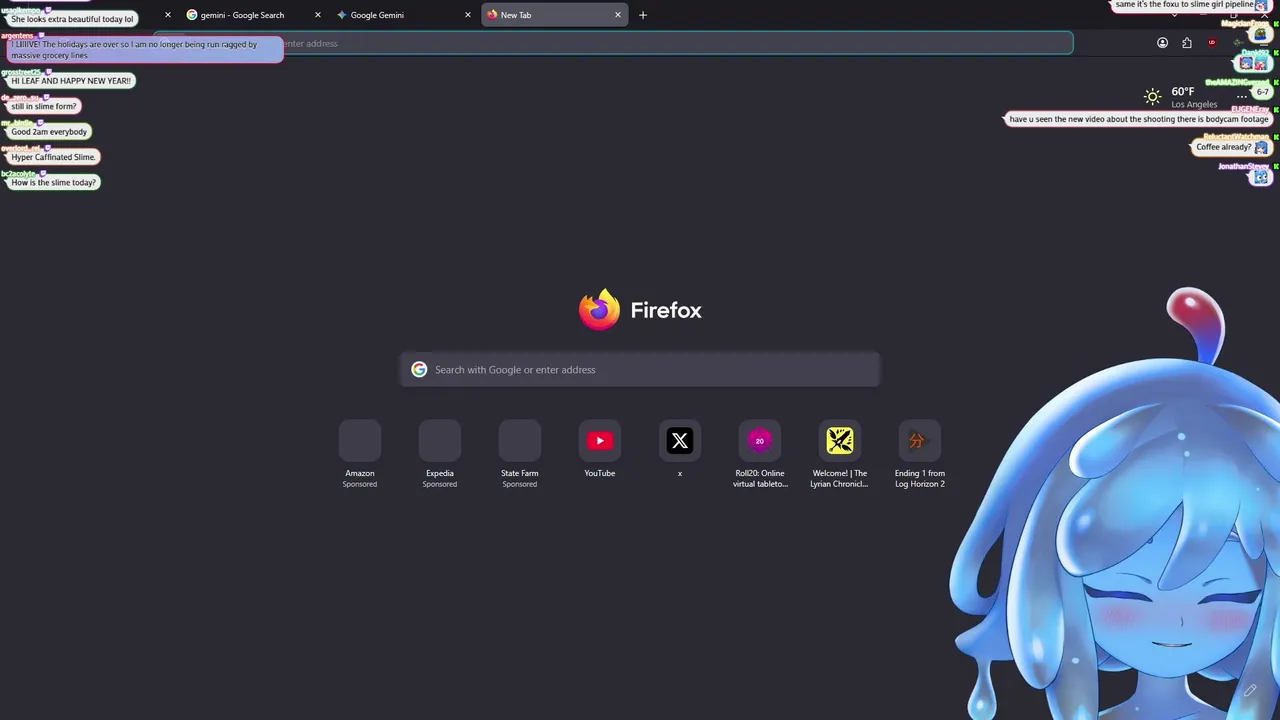
Task: Click the '6-7' chat bubble
Action: (1263, 92)
